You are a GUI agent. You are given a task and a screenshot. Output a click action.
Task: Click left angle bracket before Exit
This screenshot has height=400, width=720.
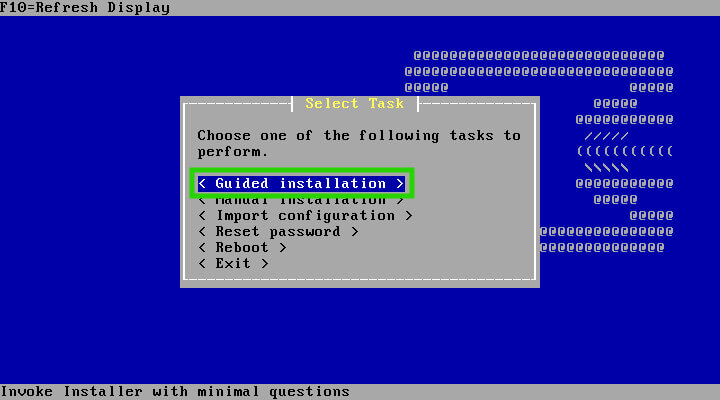coord(202,264)
